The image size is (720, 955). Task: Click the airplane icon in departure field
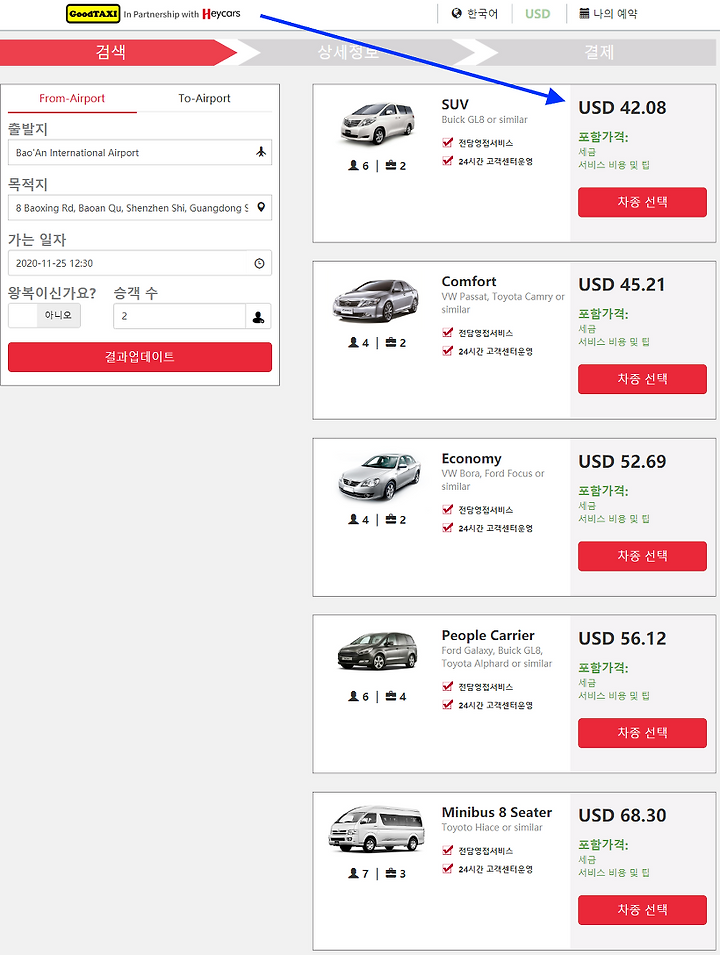[x=261, y=152]
